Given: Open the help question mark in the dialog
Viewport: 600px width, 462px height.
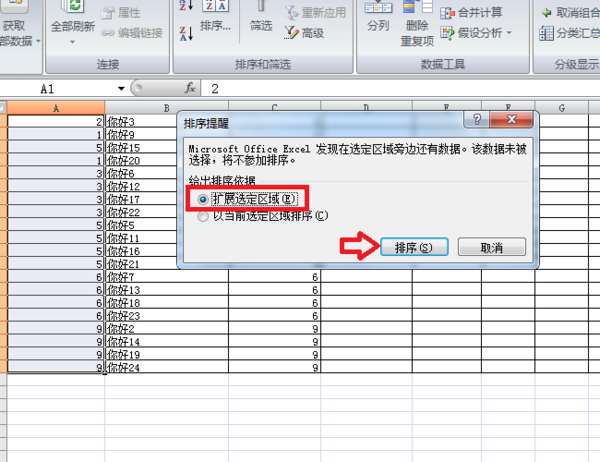Looking at the screenshot, I should [x=476, y=120].
